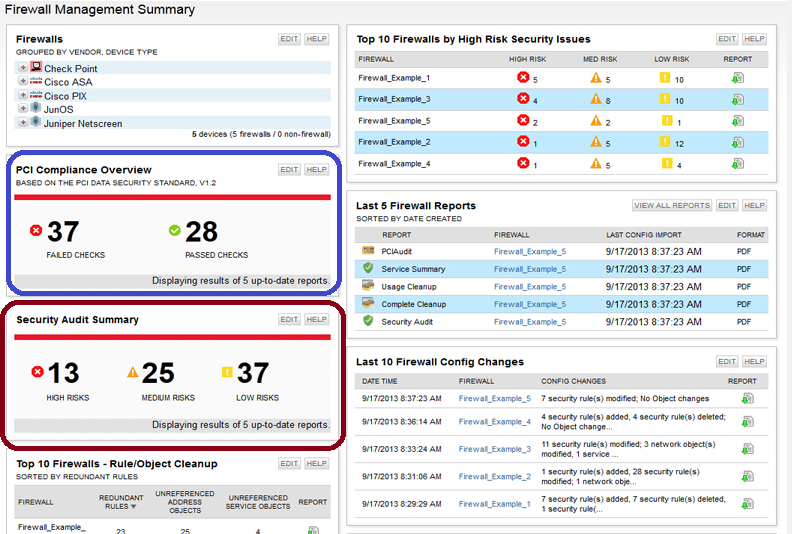
Task: Open report for the 8:37:23 AM config change
Action: 748,399
